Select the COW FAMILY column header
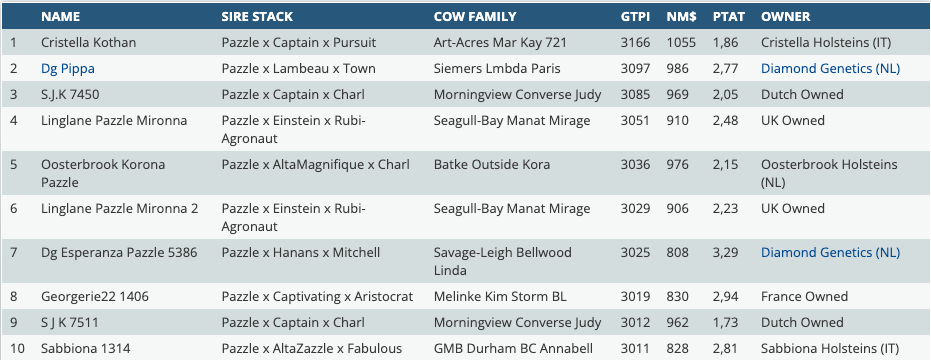931x360 pixels. (475, 17)
